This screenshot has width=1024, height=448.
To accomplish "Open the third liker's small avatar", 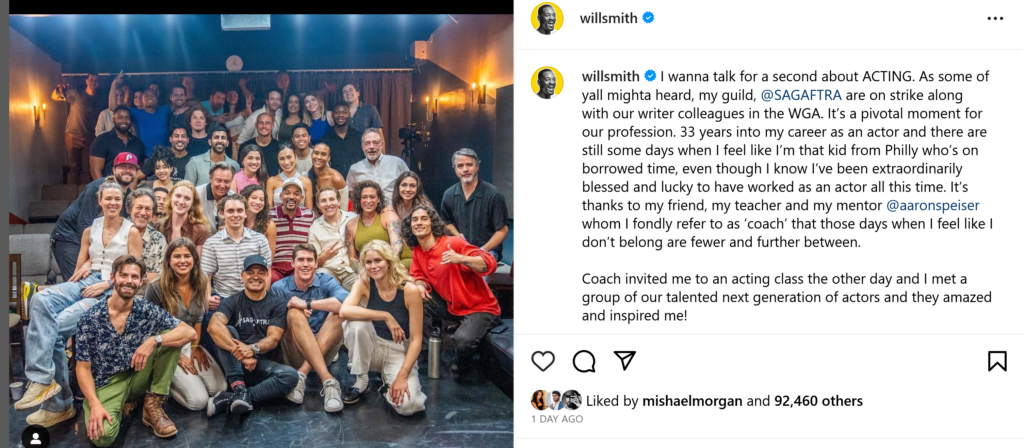I will coord(572,401).
